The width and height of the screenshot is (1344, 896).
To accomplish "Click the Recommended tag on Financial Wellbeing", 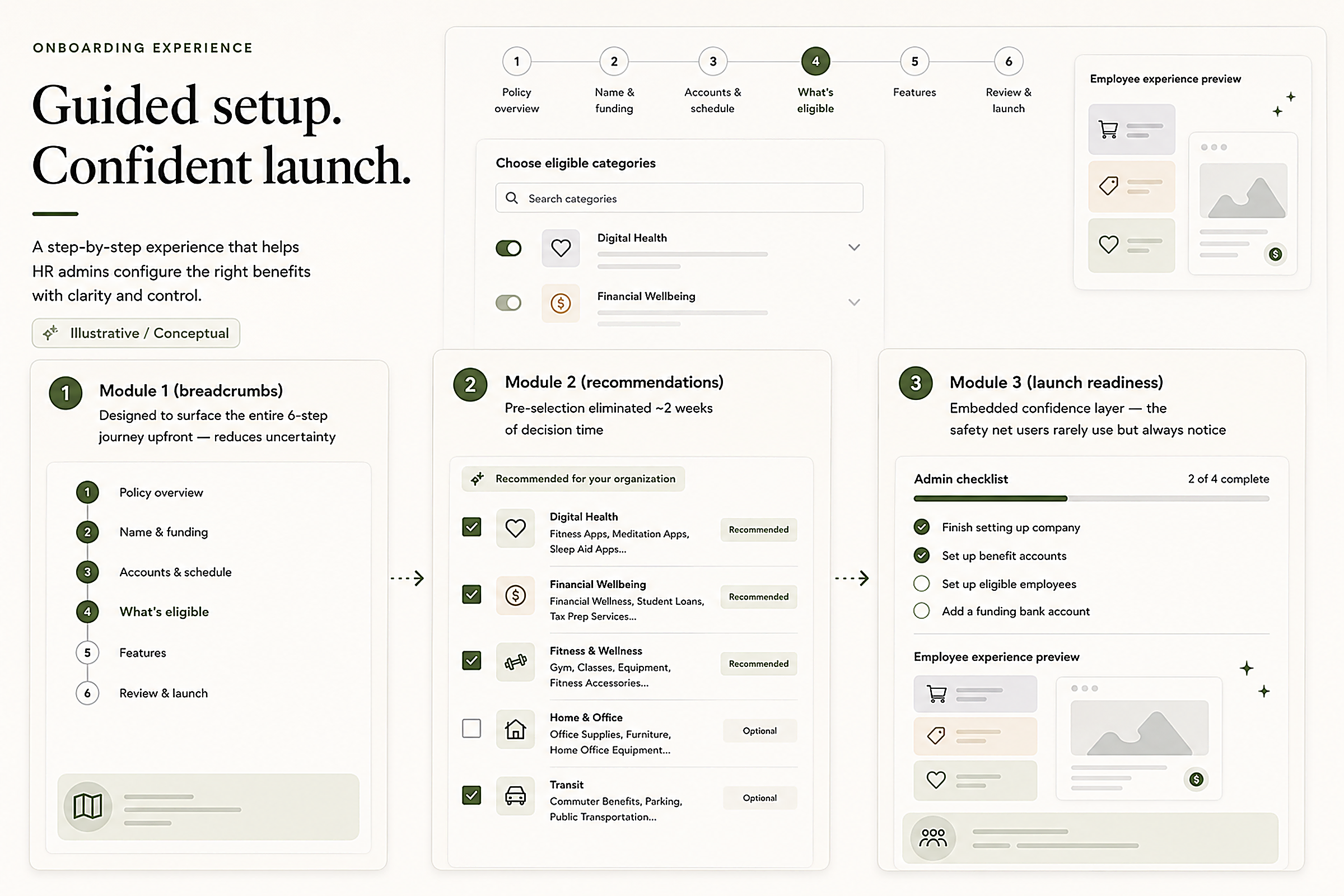I will (x=759, y=596).
